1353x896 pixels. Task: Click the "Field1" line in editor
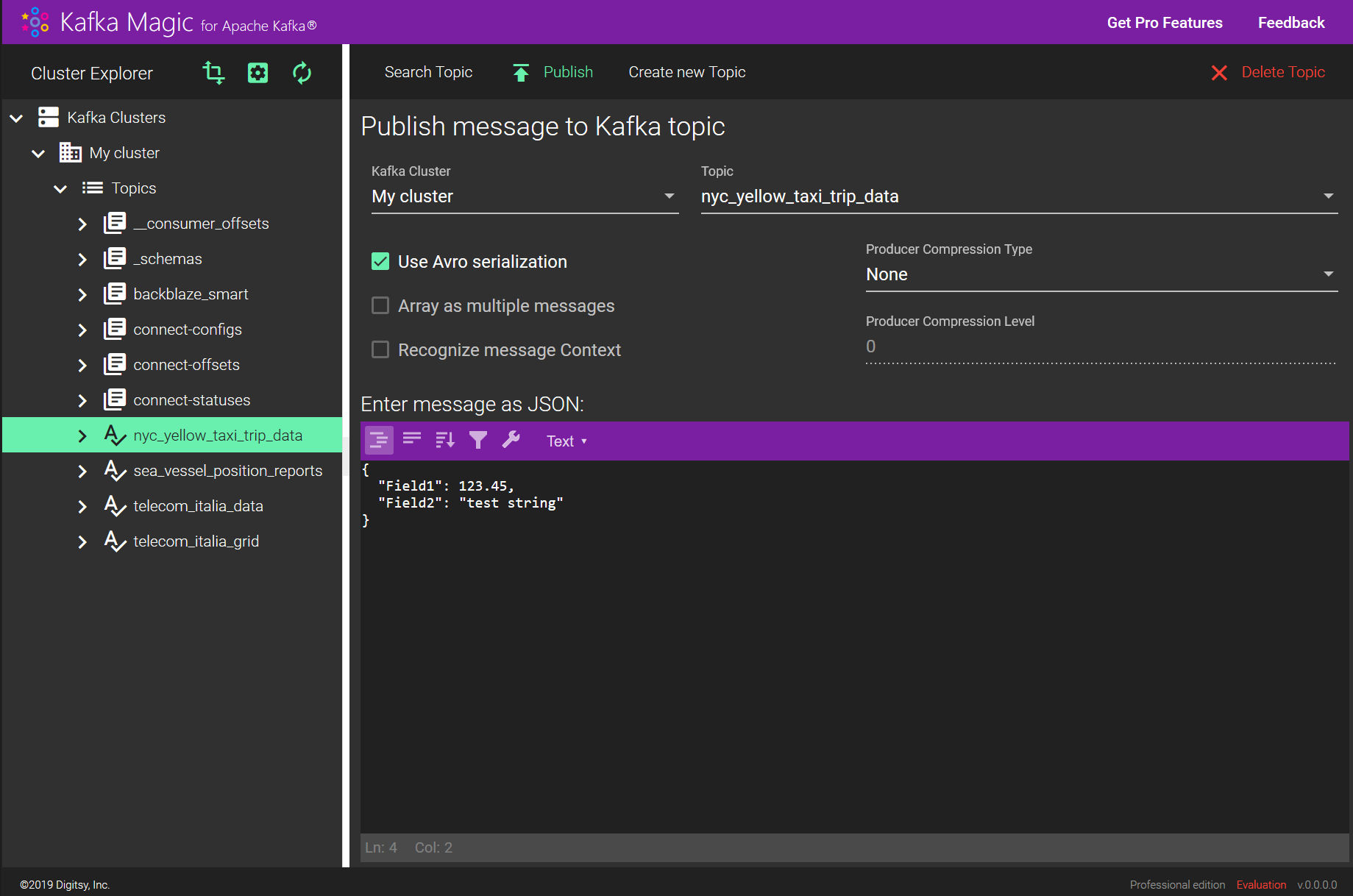tap(446, 486)
